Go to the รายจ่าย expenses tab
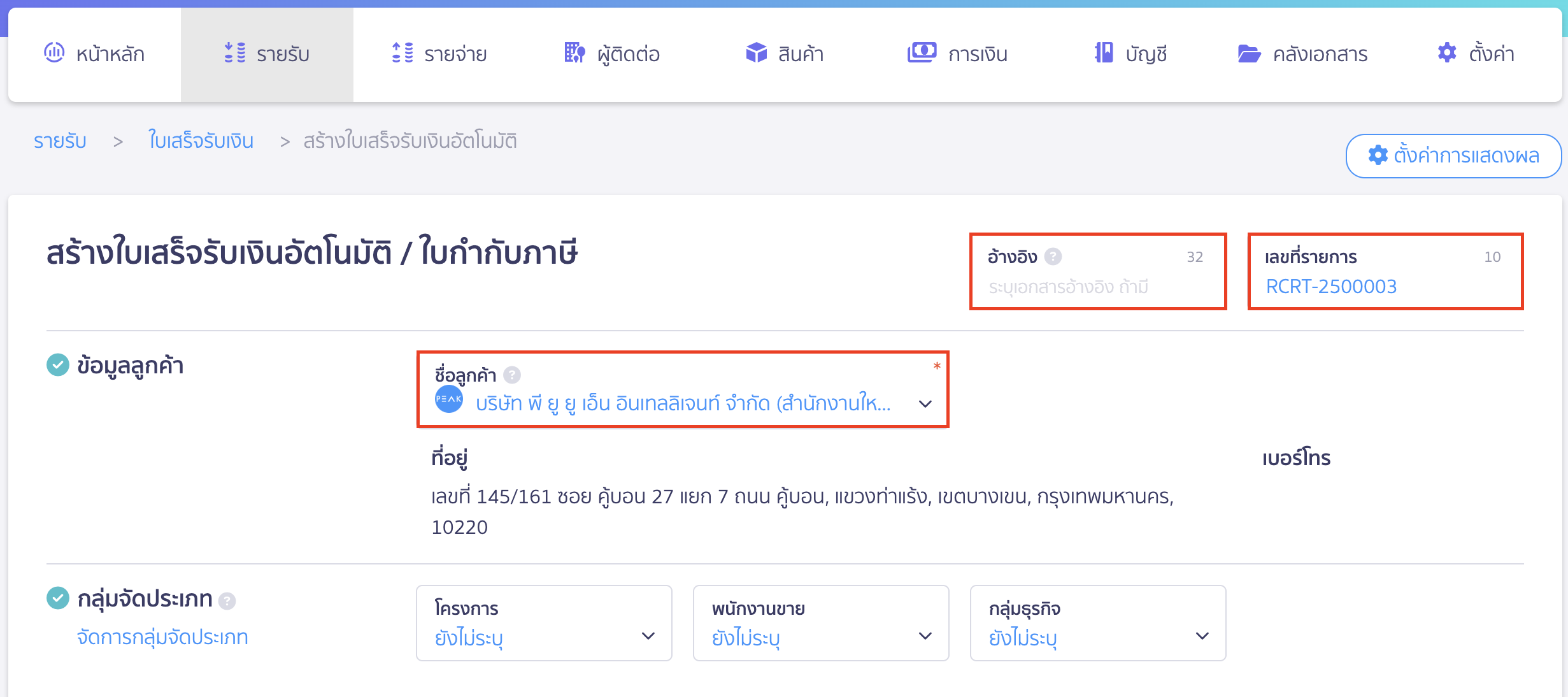 439,54
